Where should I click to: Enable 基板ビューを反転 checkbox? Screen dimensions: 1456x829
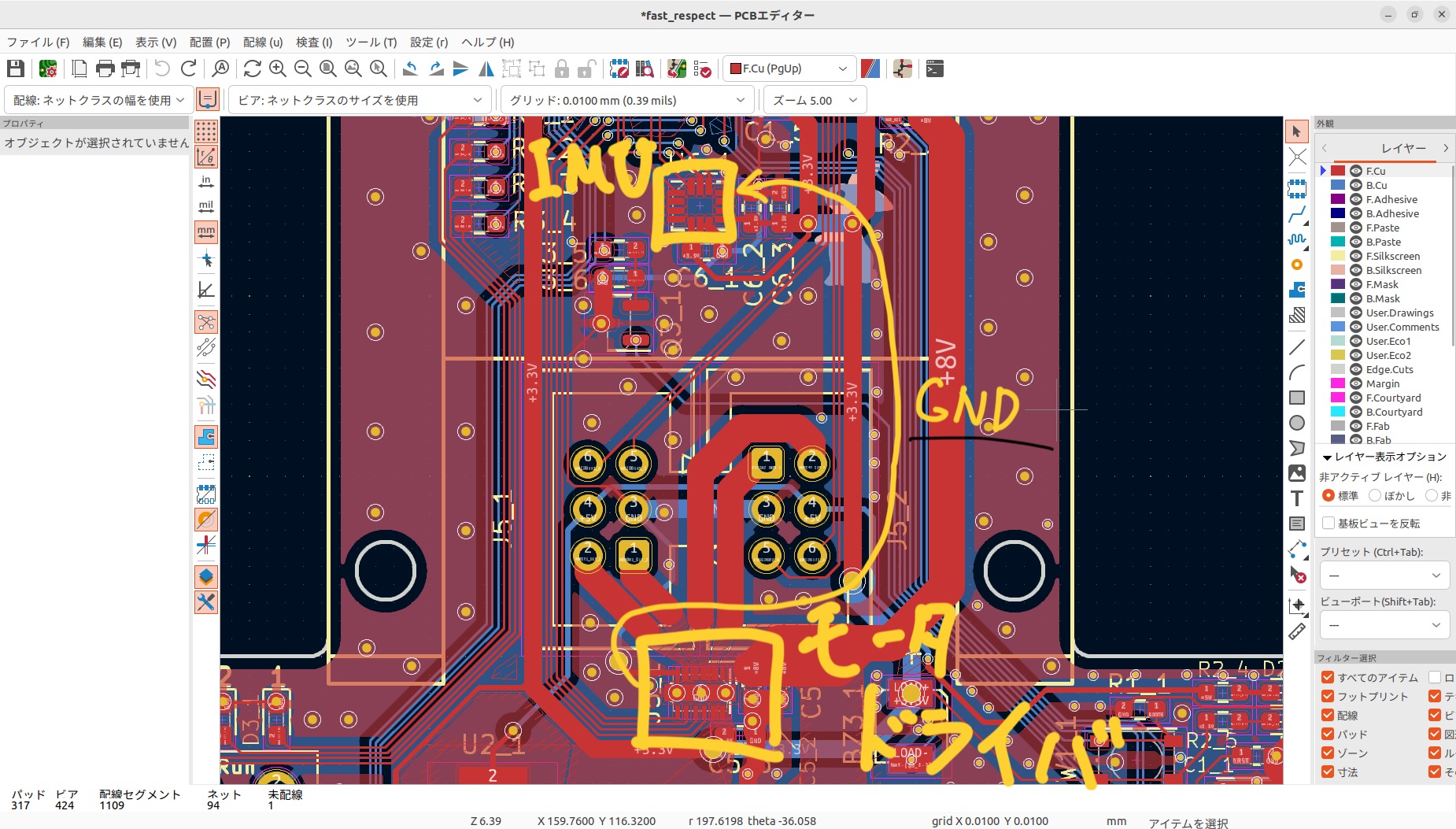[x=1329, y=524]
